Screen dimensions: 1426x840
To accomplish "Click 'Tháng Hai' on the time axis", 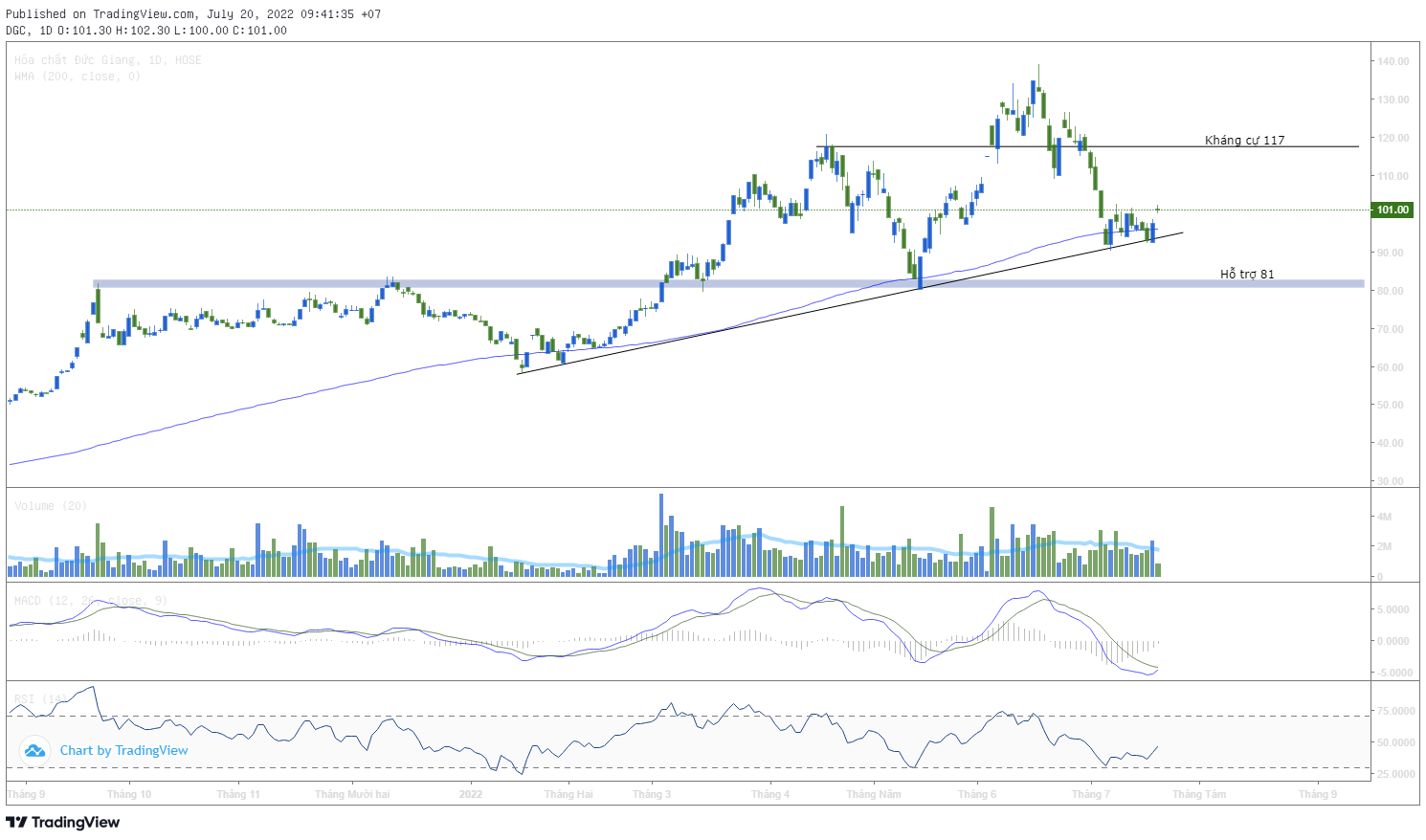I will pyautogui.click(x=568, y=794).
